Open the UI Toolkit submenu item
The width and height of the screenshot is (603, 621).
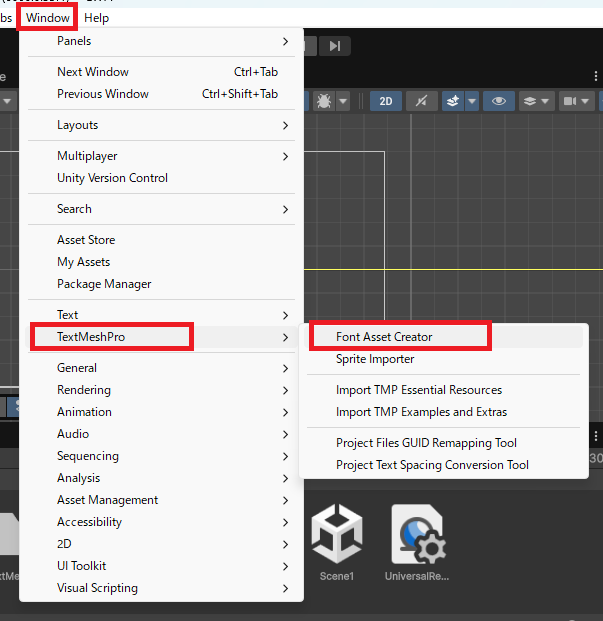[x=161, y=566]
